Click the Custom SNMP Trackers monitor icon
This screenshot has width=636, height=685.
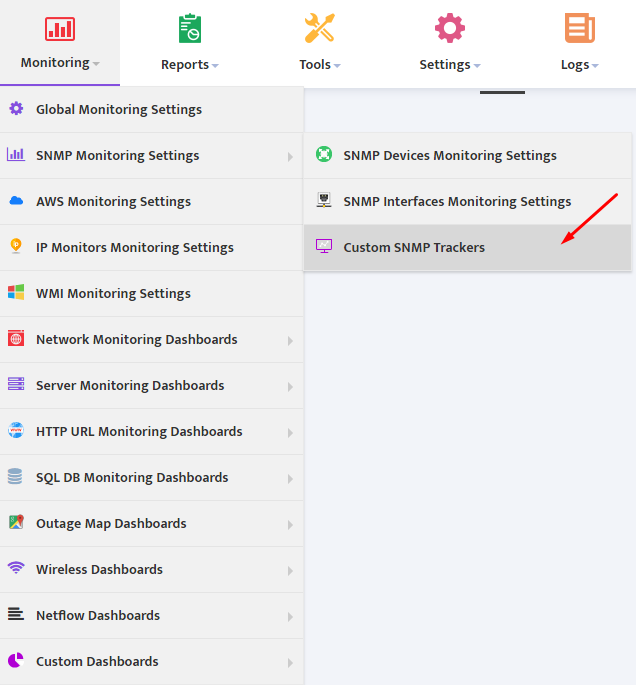(324, 246)
